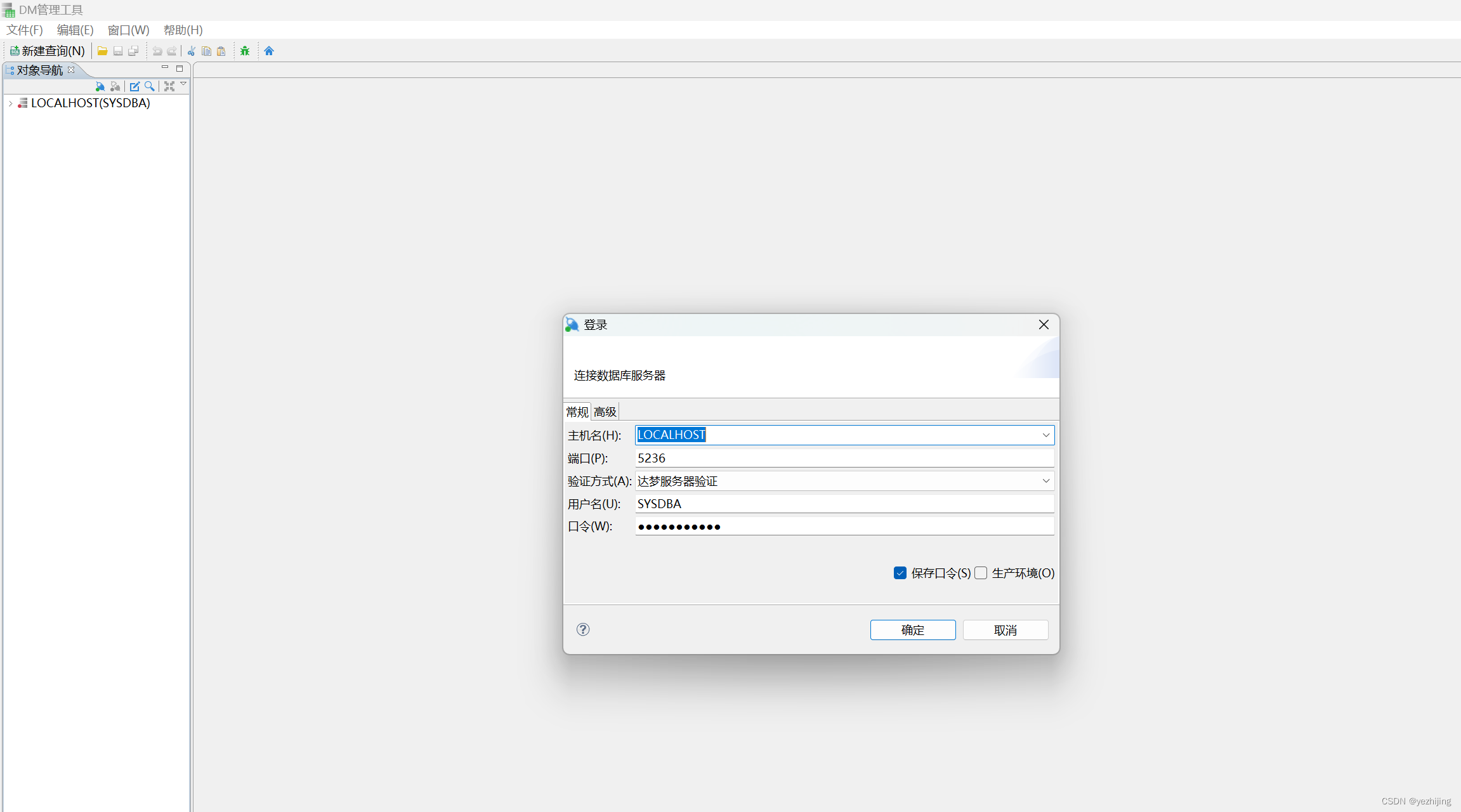Uncheck the 保存口令 checkbox
The image size is (1461, 812).
900,573
